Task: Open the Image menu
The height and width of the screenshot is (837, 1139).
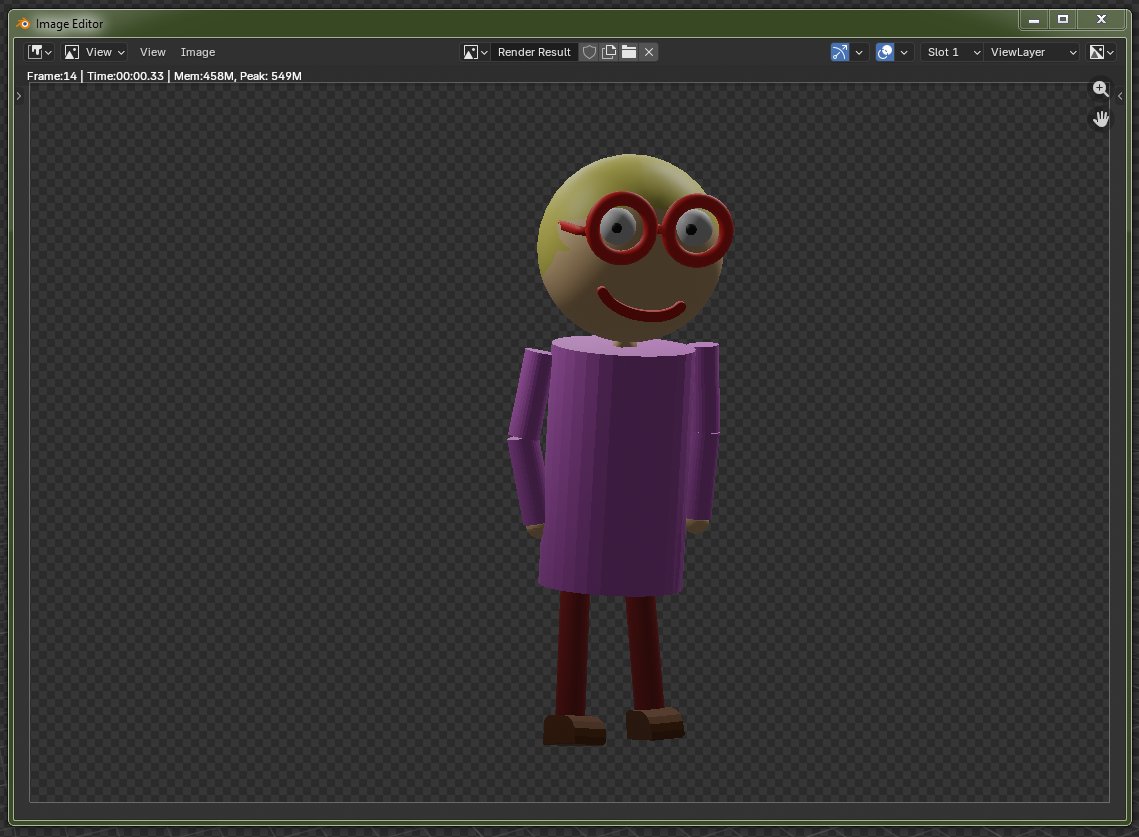Action: click(x=198, y=52)
